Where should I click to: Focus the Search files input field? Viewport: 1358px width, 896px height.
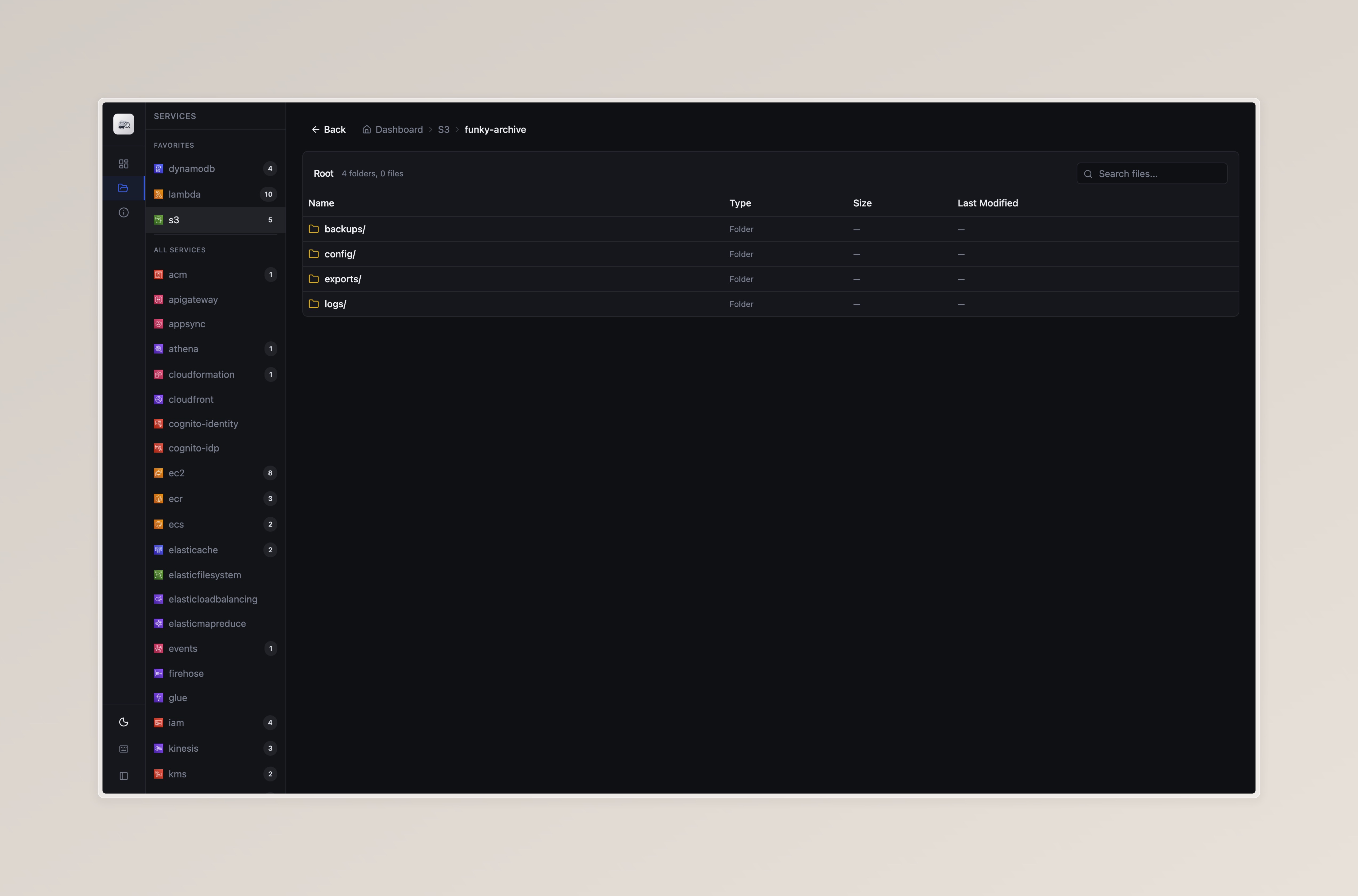tap(1159, 174)
